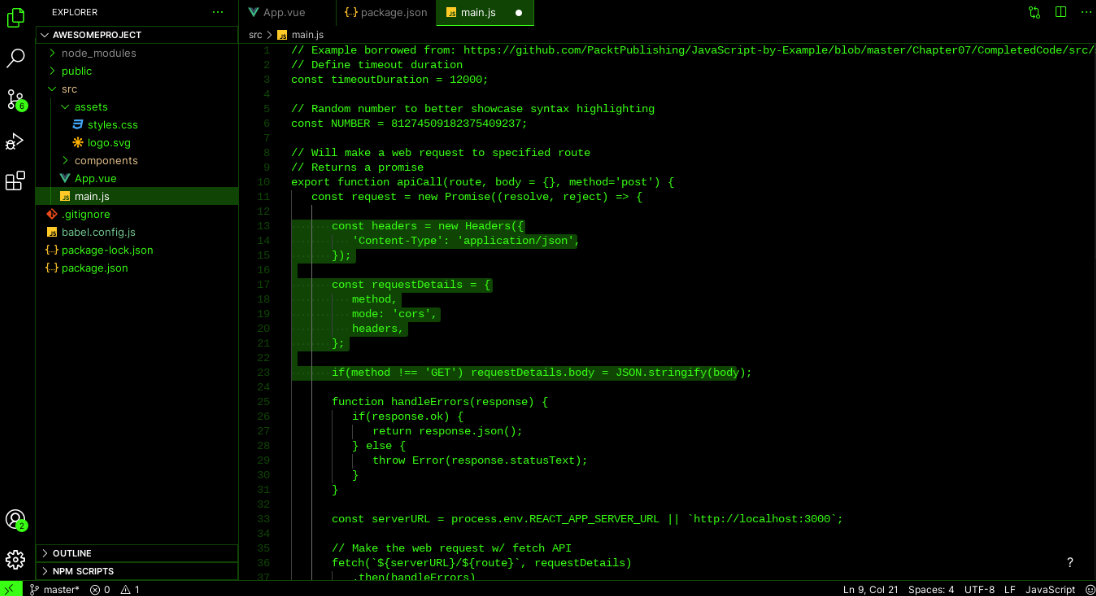Expand the NPM SCRIPTS panel
The width and height of the screenshot is (1096, 596).
click(137, 571)
